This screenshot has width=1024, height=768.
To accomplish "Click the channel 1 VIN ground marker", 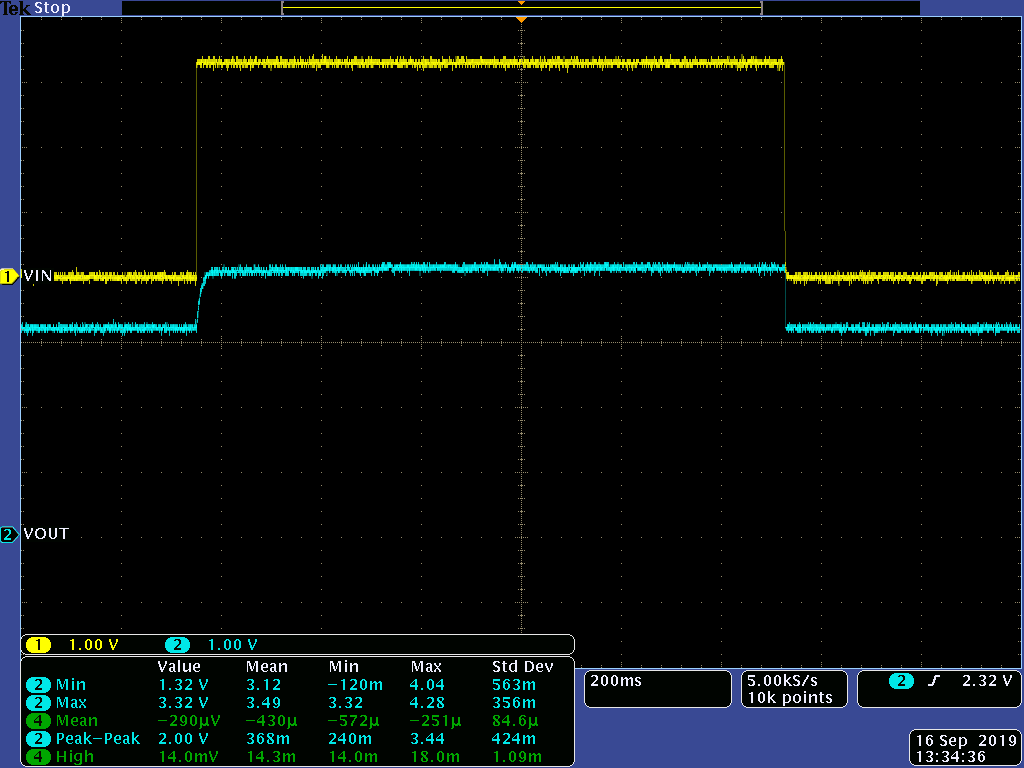I will click(x=9, y=276).
